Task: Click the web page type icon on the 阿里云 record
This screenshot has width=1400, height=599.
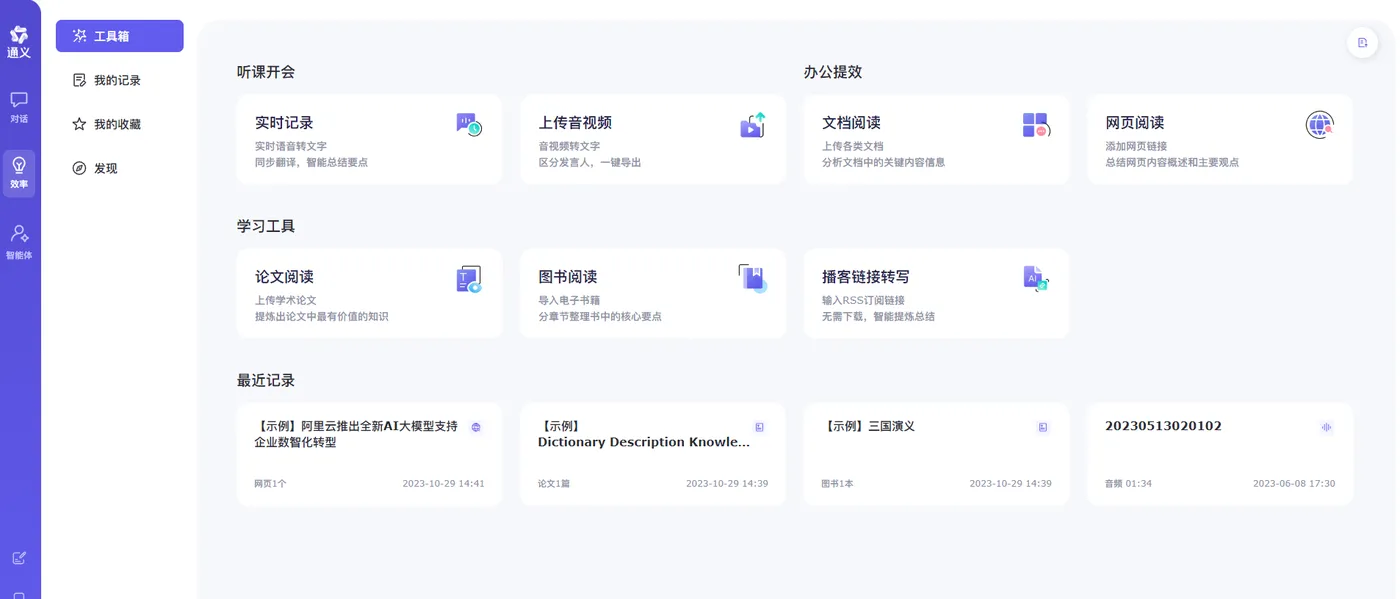Action: click(476, 427)
